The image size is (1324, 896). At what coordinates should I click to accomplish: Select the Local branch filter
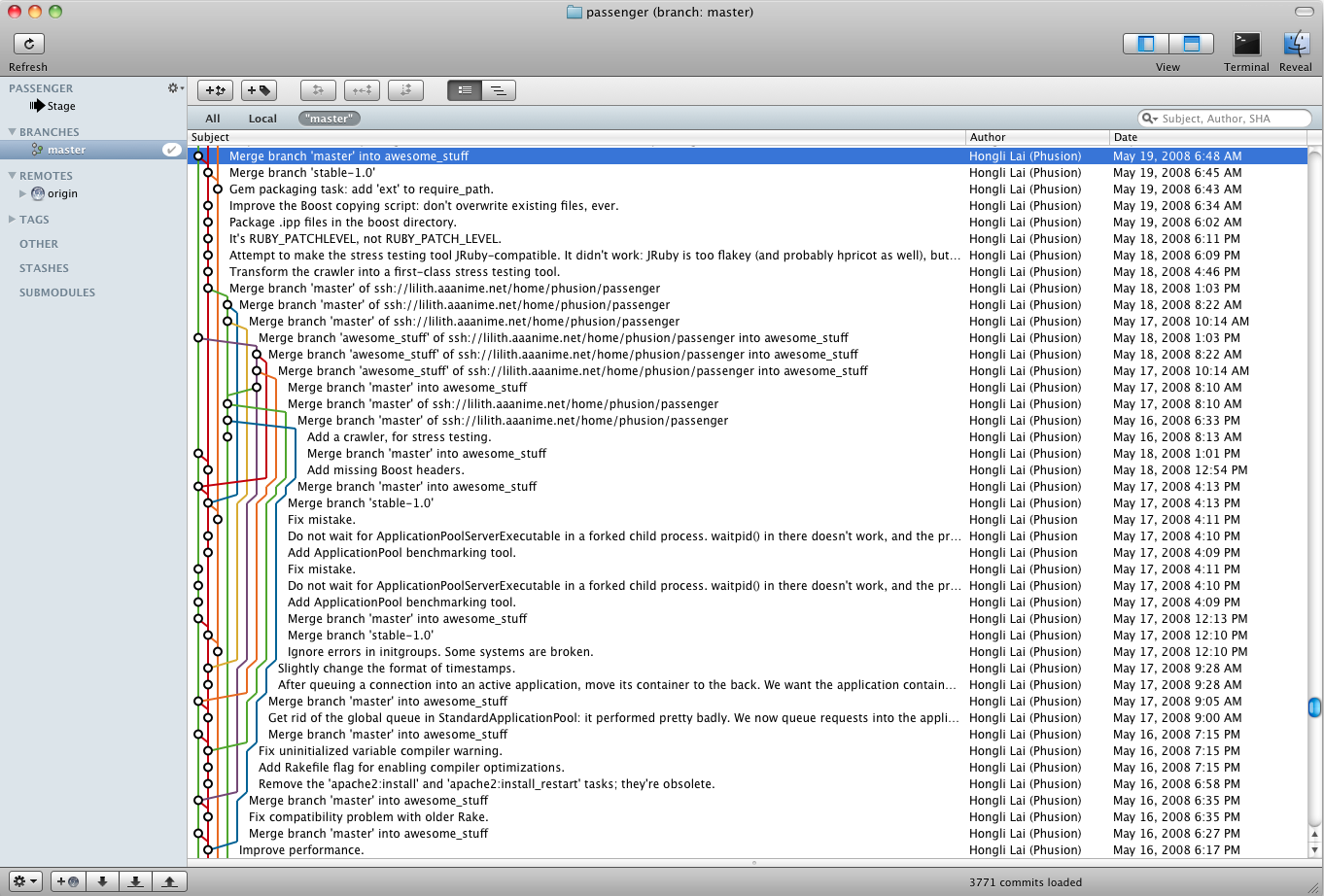coord(262,119)
